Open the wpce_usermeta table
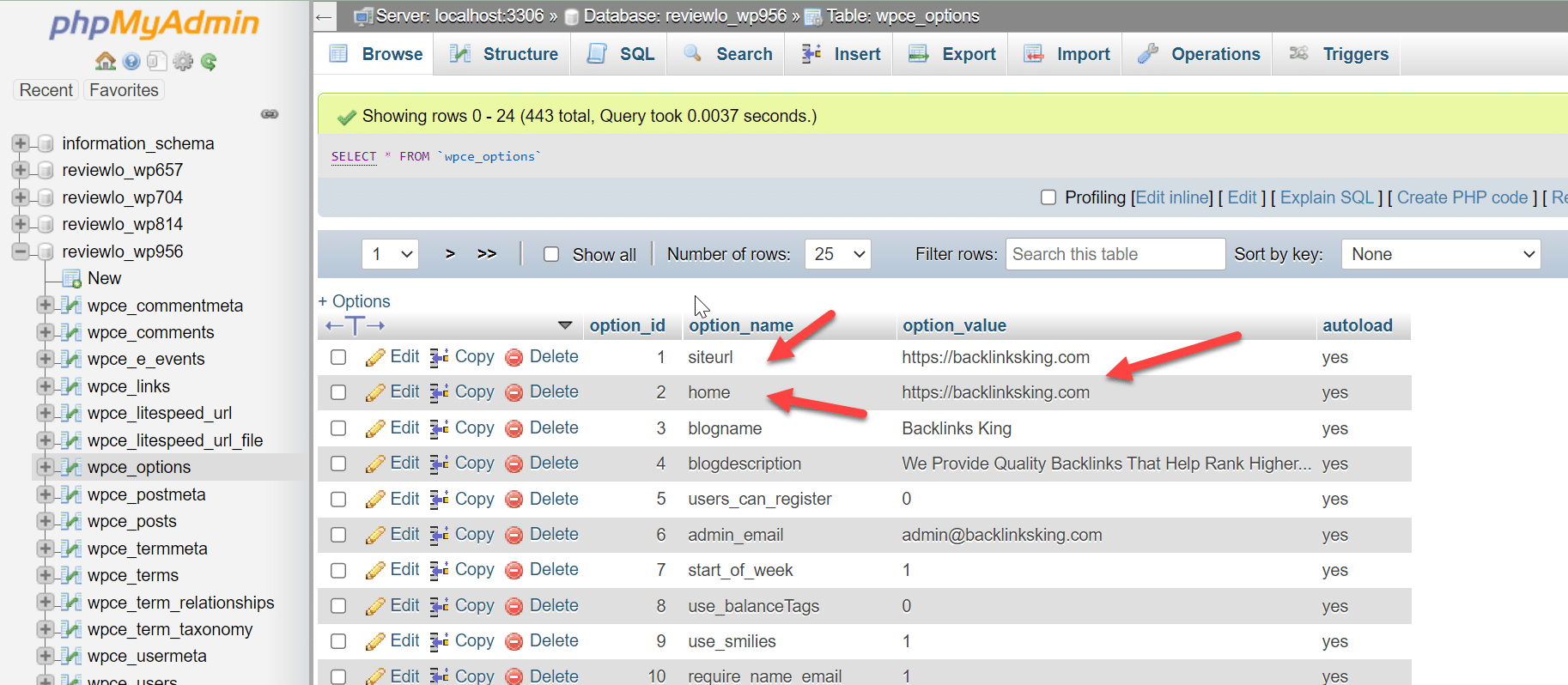Screen dimensions: 1568x685 tap(147, 656)
